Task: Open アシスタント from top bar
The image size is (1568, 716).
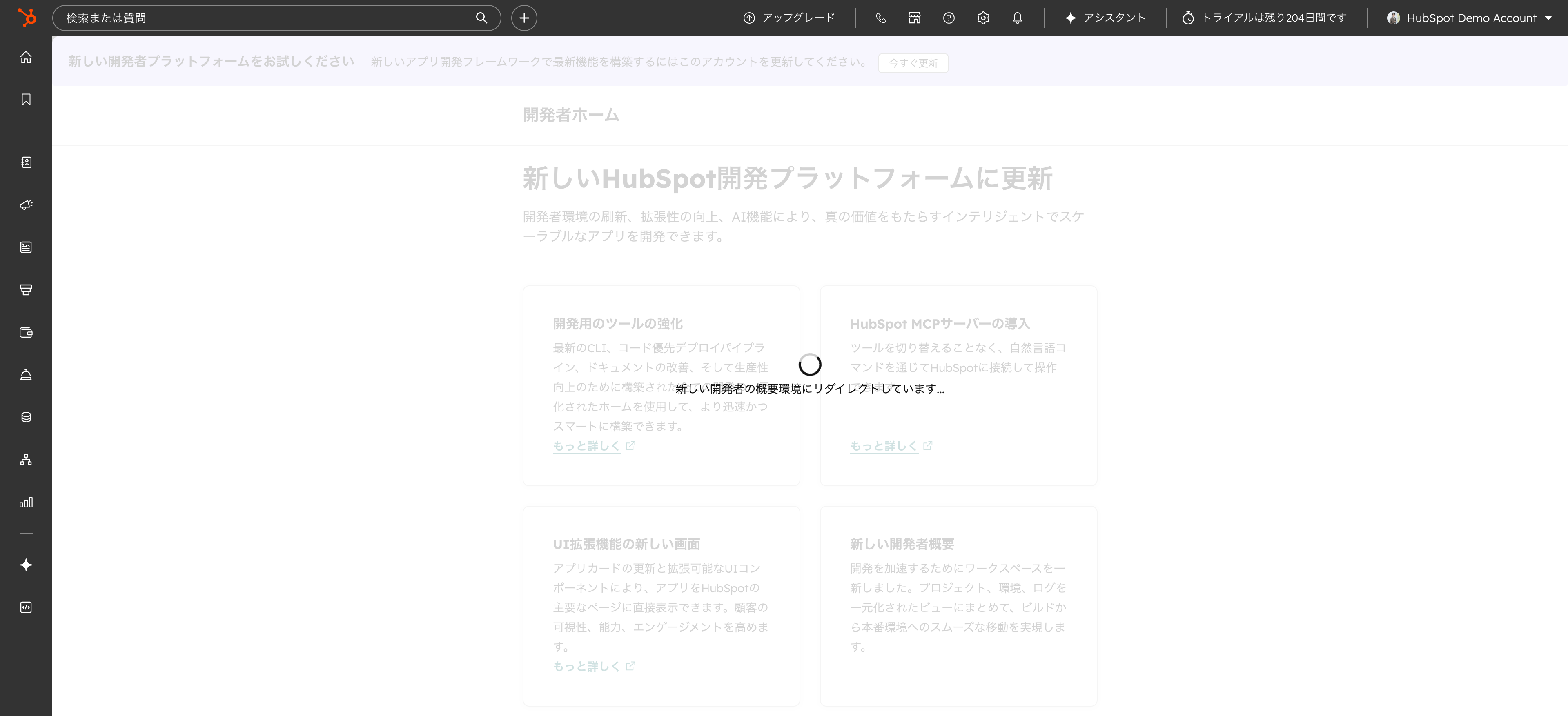Action: coord(1105,18)
